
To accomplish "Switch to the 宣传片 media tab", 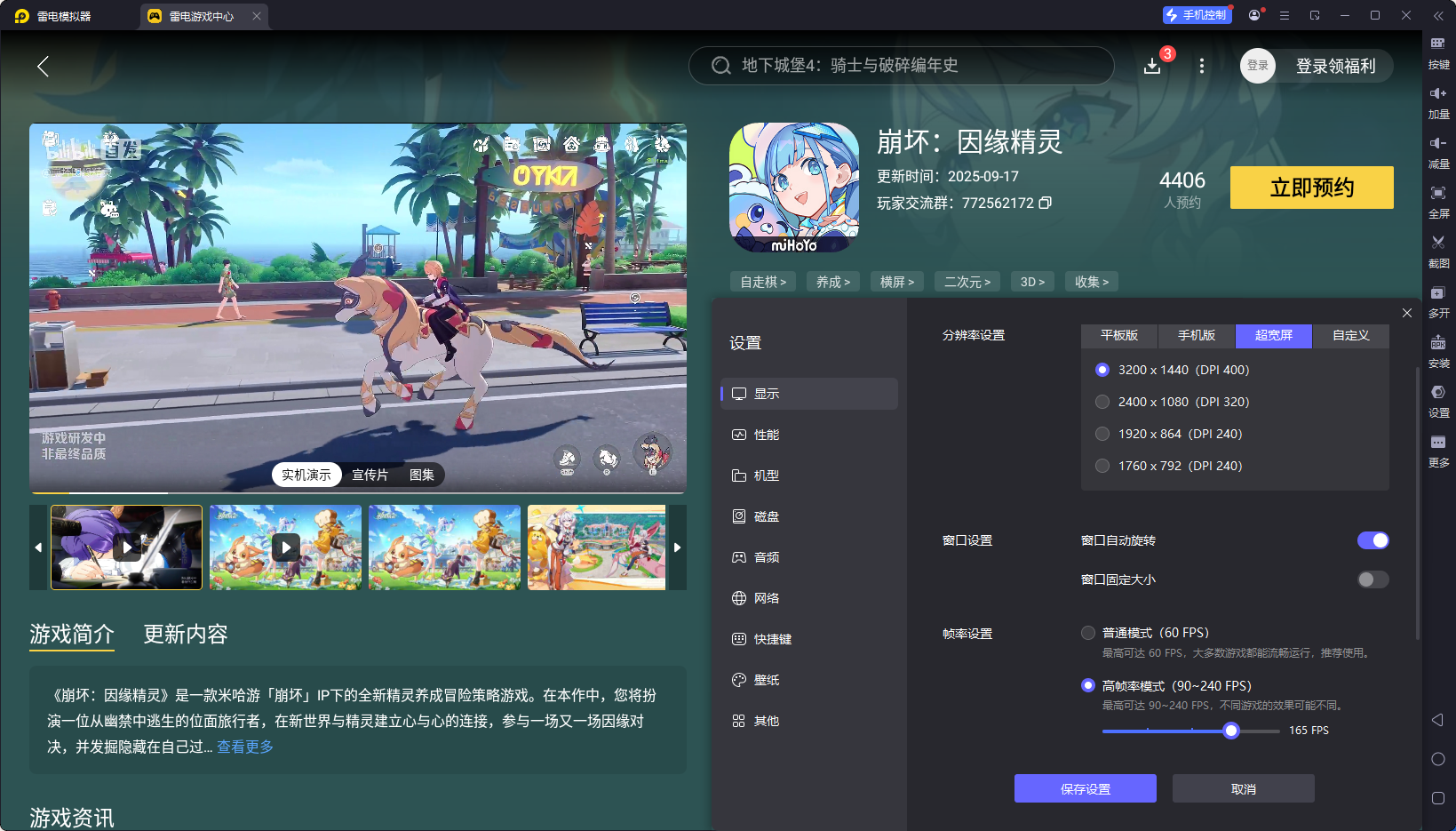I will (x=371, y=475).
